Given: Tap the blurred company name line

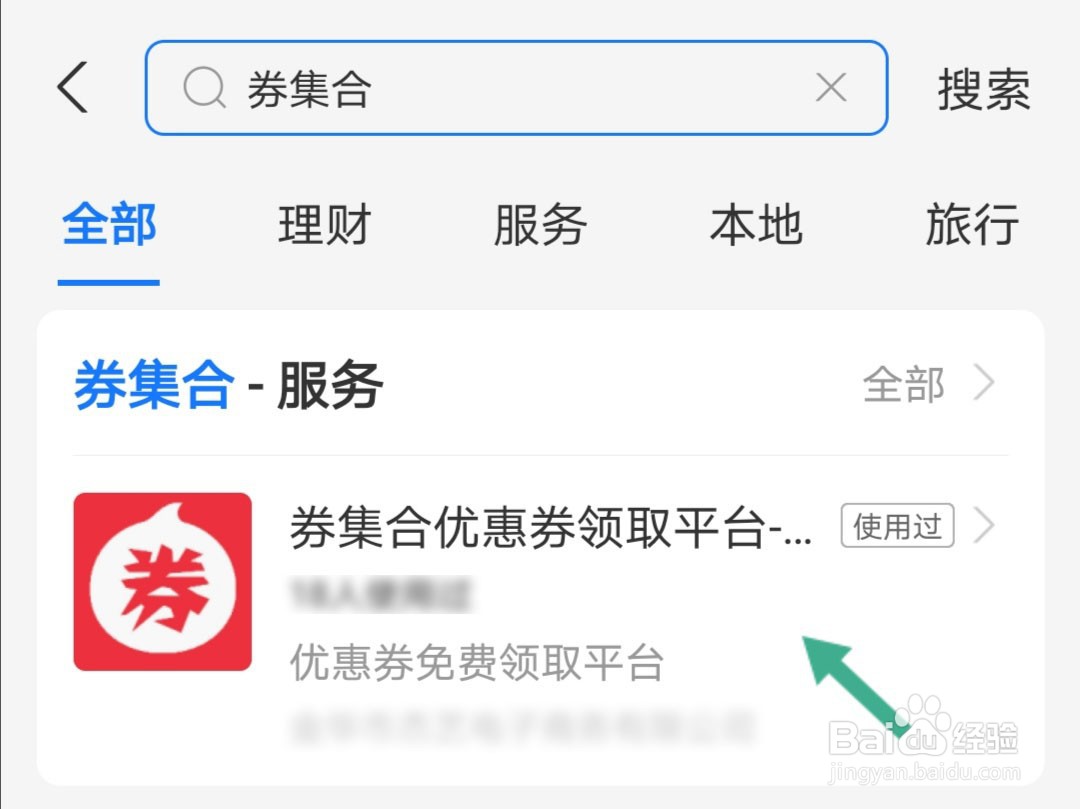Looking at the screenshot, I should click(523, 727).
